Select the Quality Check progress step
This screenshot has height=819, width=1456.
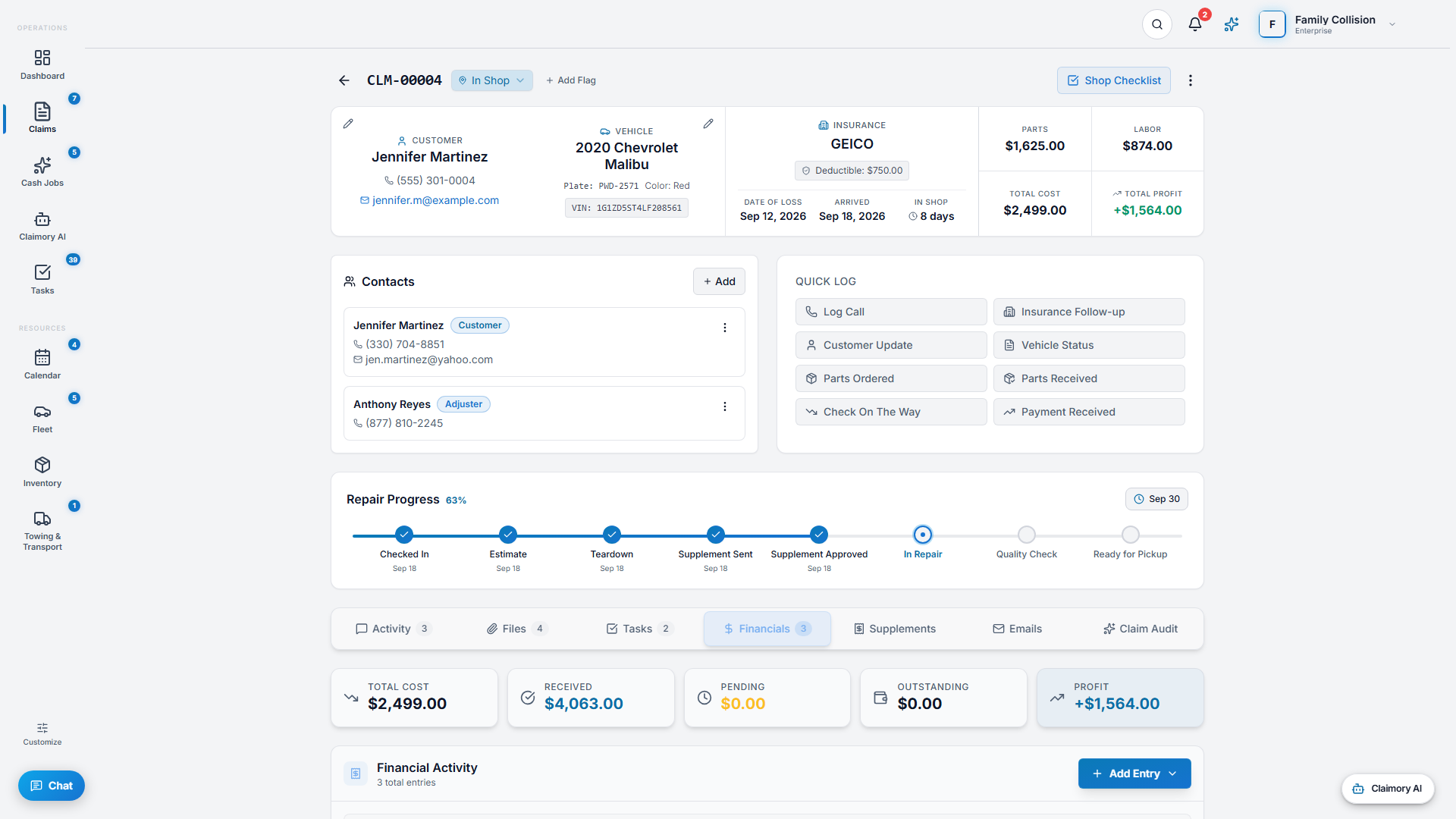(x=1027, y=543)
